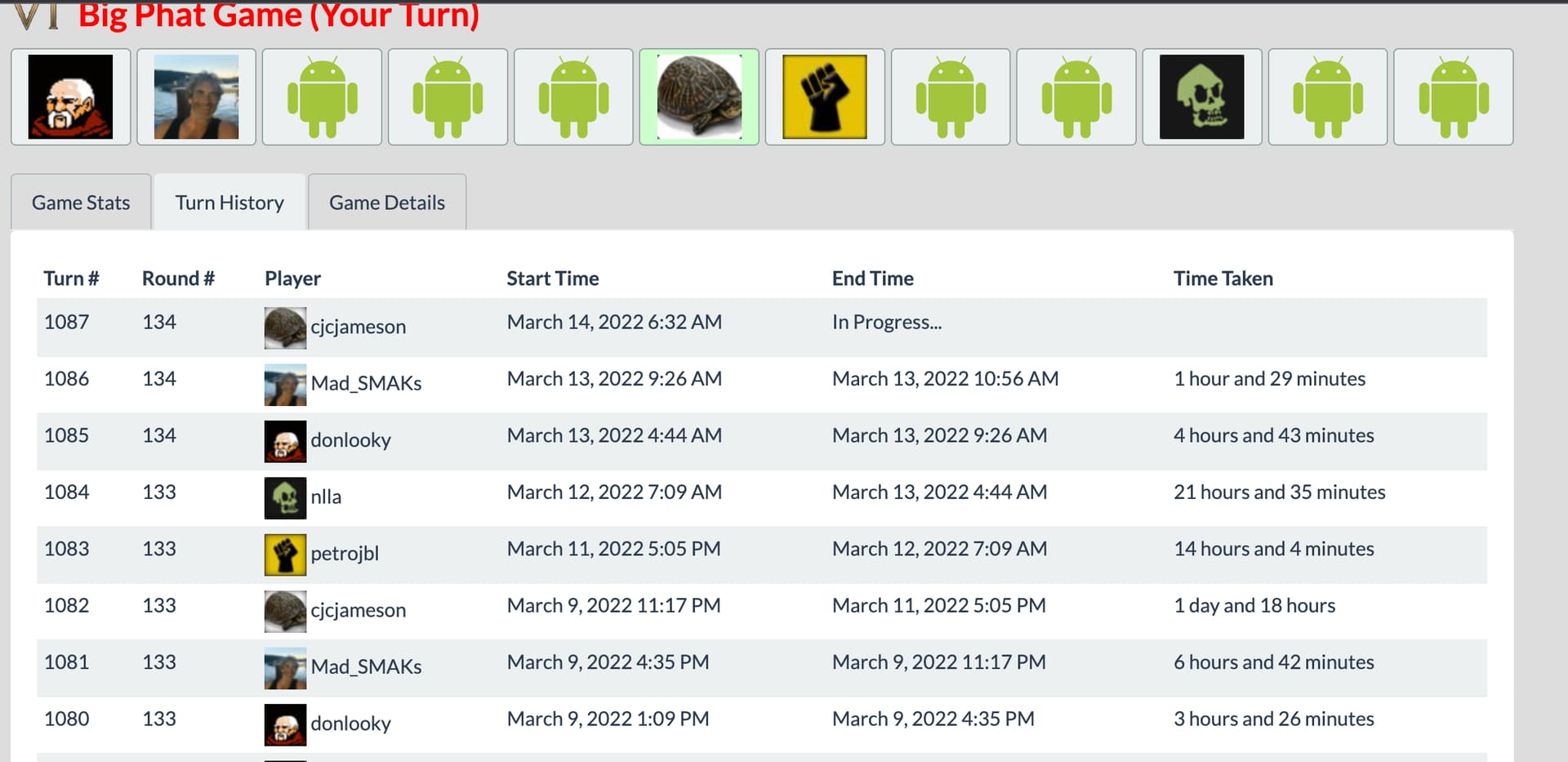The width and height of the screenshot is (1568, 762).
Task: Select the third player slot Android avatar
Action: [x=322, y=97]
